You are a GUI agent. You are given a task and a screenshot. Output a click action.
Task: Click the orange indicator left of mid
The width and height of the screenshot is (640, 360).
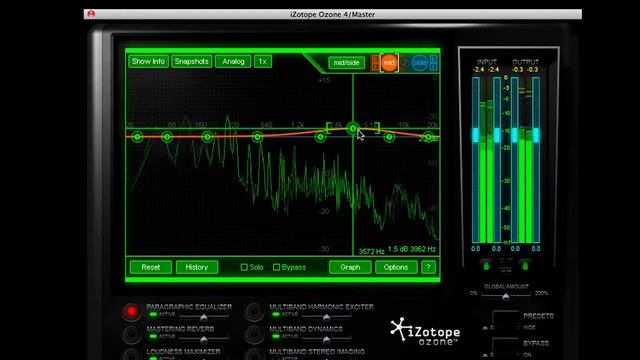[375, 63]
